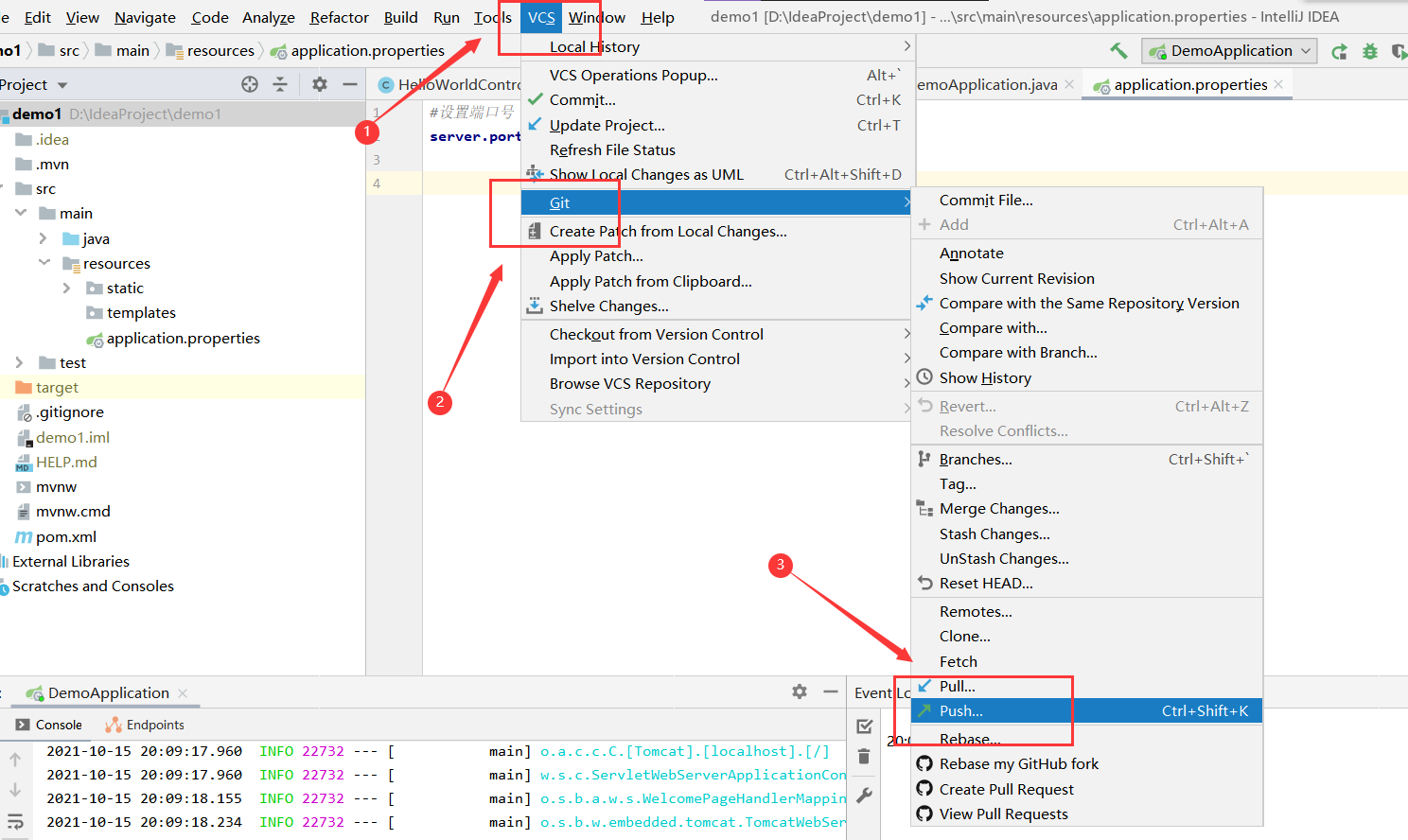Click the down arrow in Run console
The image size is (1408, 840).
click(x=15, y=790)
